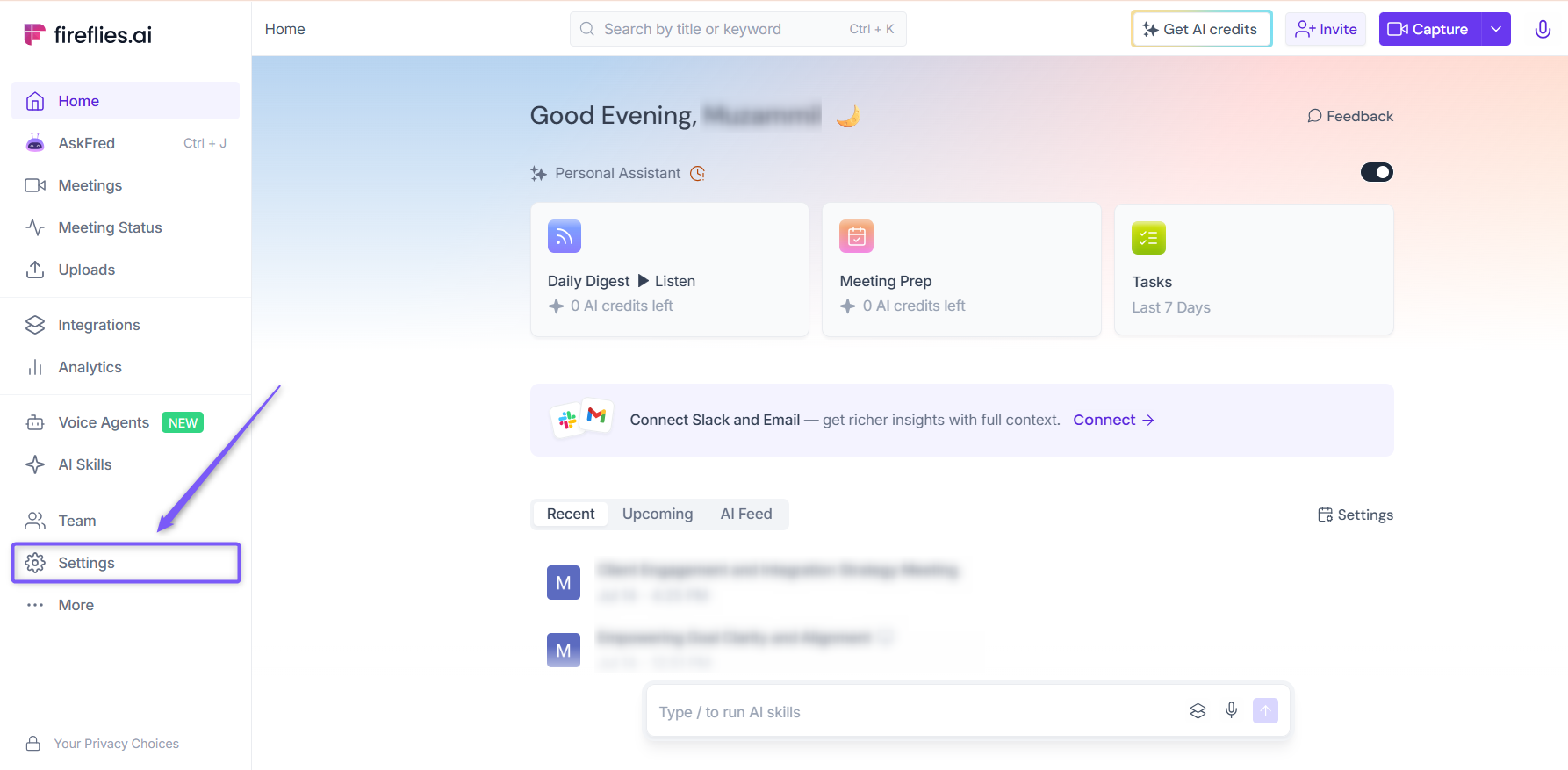Click the search magnifier icon

pyautogui.click(x=587, y=29)
